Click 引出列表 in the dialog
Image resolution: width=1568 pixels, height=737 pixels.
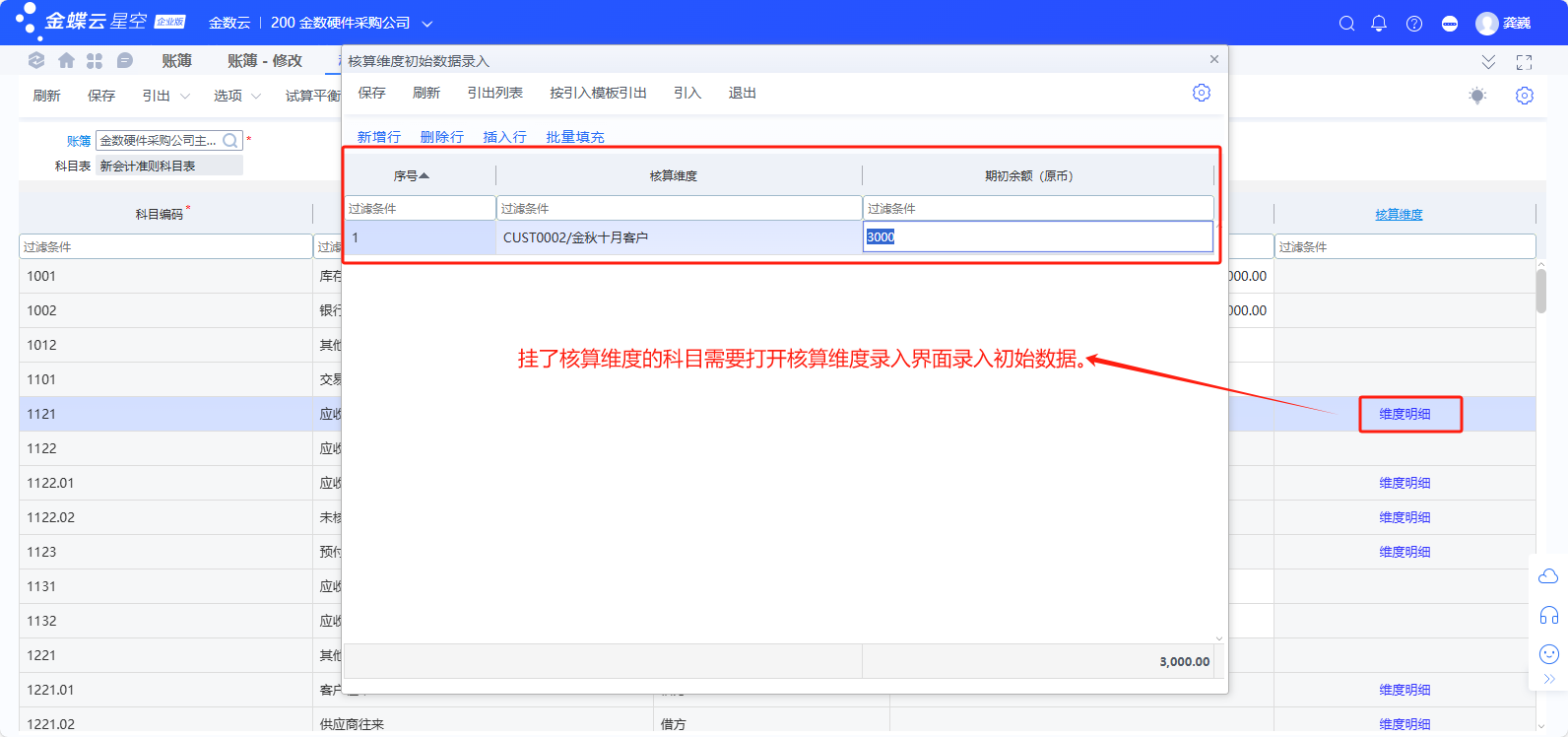point(495,93)
